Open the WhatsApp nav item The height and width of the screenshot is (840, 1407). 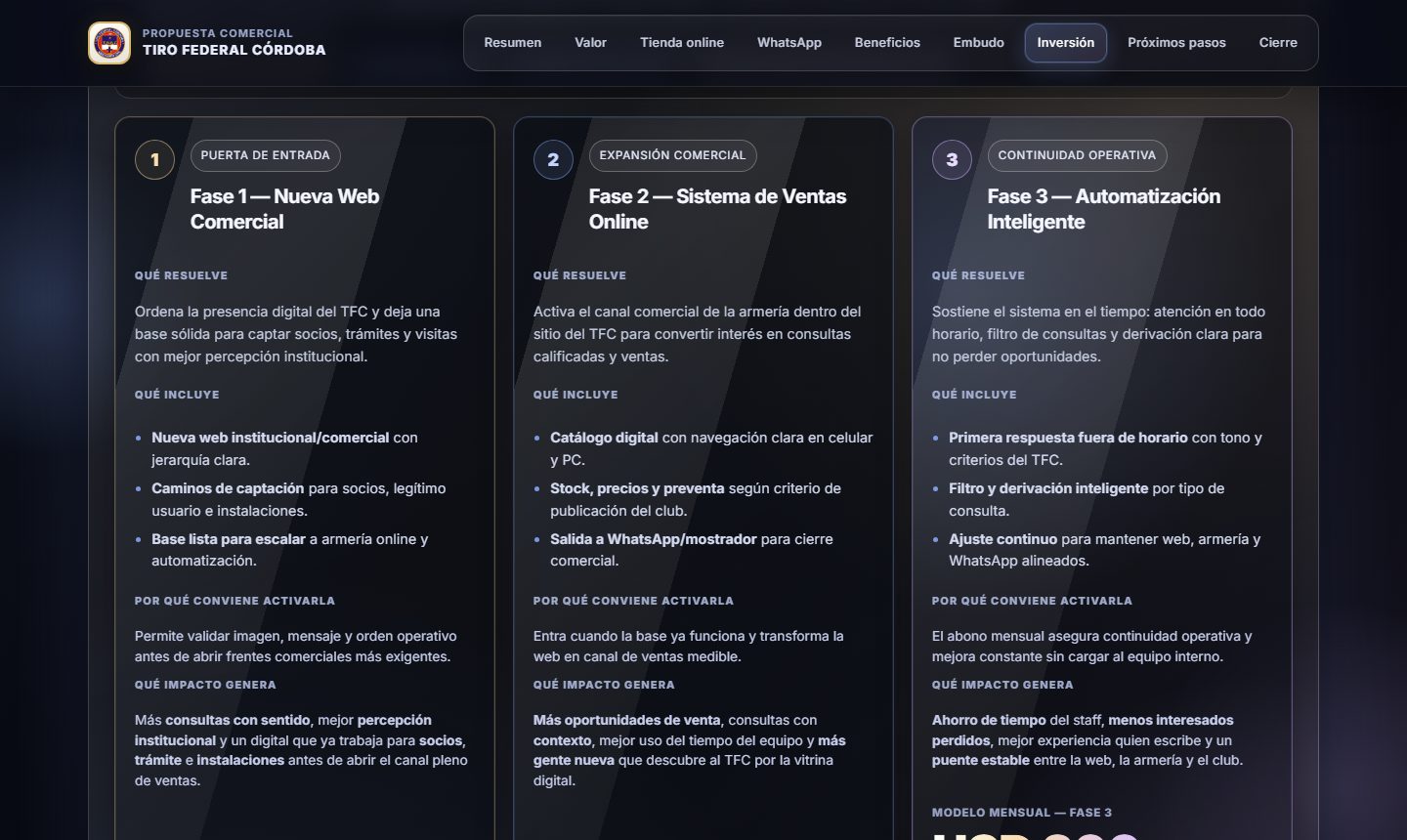coord(789,43)
